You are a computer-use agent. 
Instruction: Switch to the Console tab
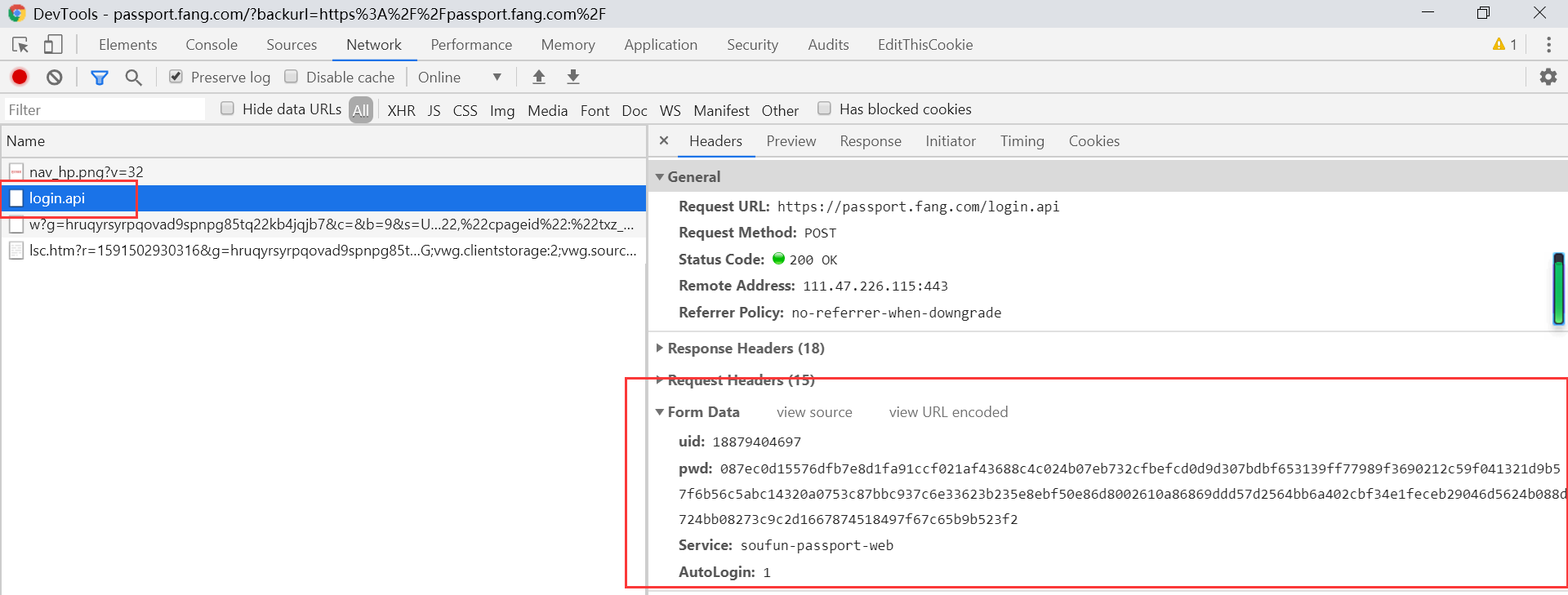[x=212, y=45]
